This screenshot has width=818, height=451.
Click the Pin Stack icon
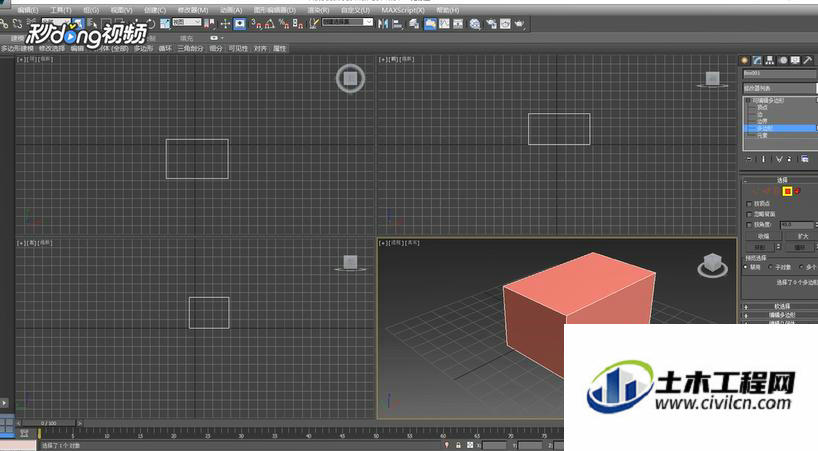749,159
